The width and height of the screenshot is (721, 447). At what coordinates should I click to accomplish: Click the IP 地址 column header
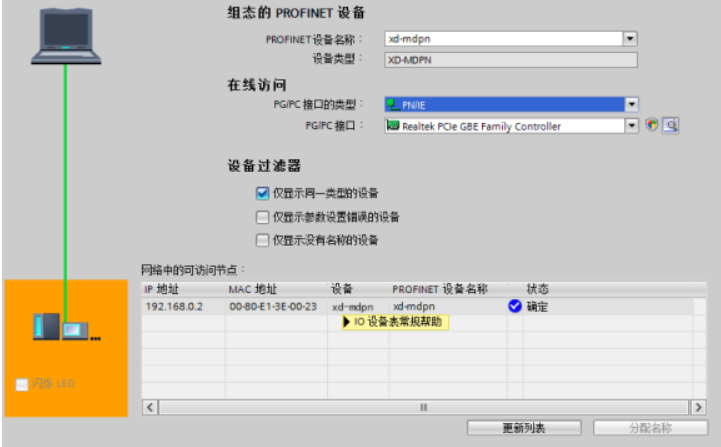pyautogui.click(x=183, y=289)
